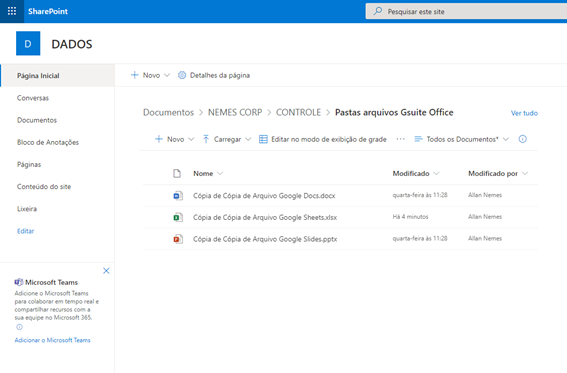
Task: Expand the Todos os Documentos view dropdown
Action: pos(506,139)
